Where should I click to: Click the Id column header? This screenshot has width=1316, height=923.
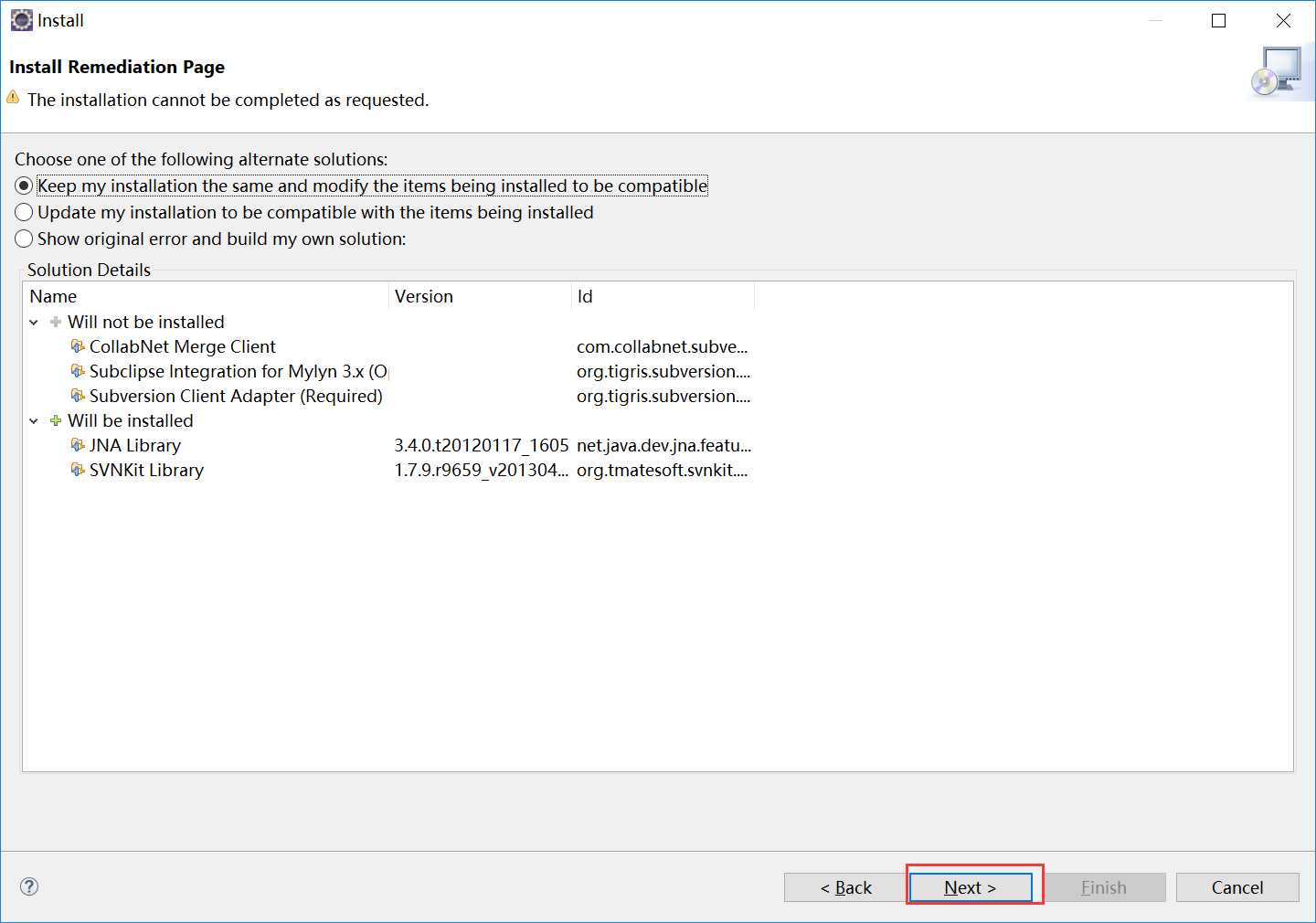tap(663, 296)
